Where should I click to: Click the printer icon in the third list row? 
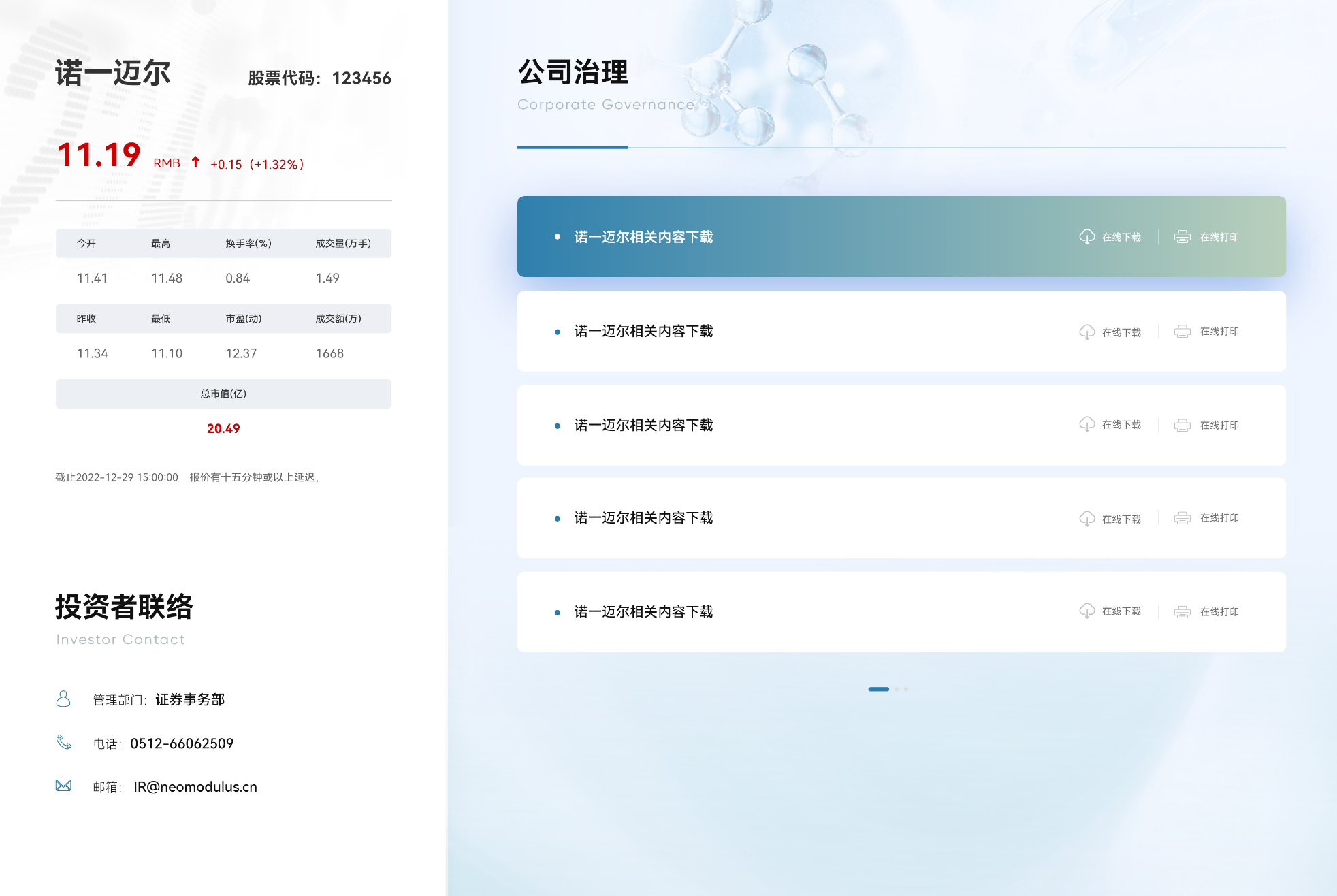click(x=1182, y=426)
